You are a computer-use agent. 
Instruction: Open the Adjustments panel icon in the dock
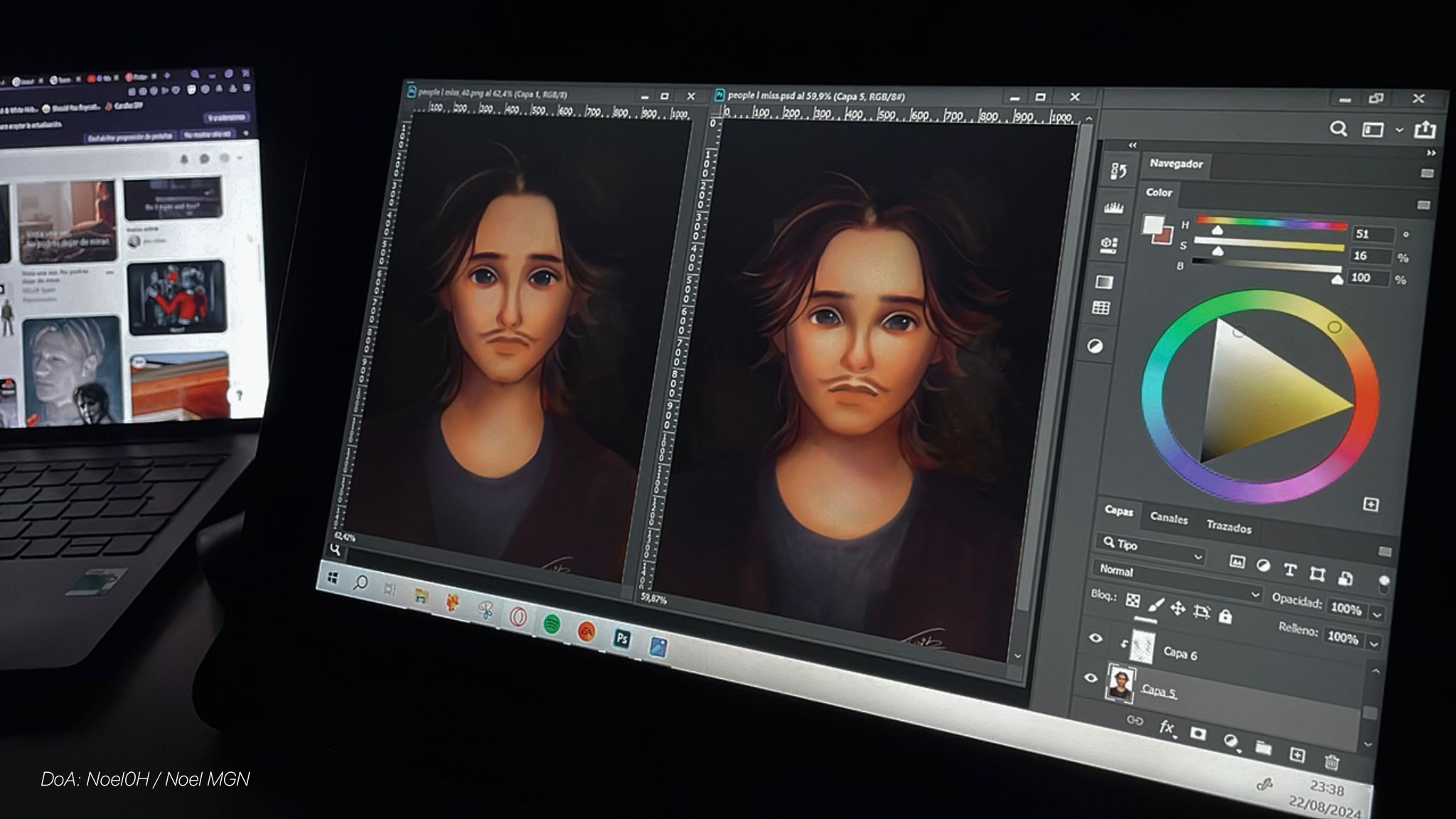pyautogui.click(x=1096, y=346)
